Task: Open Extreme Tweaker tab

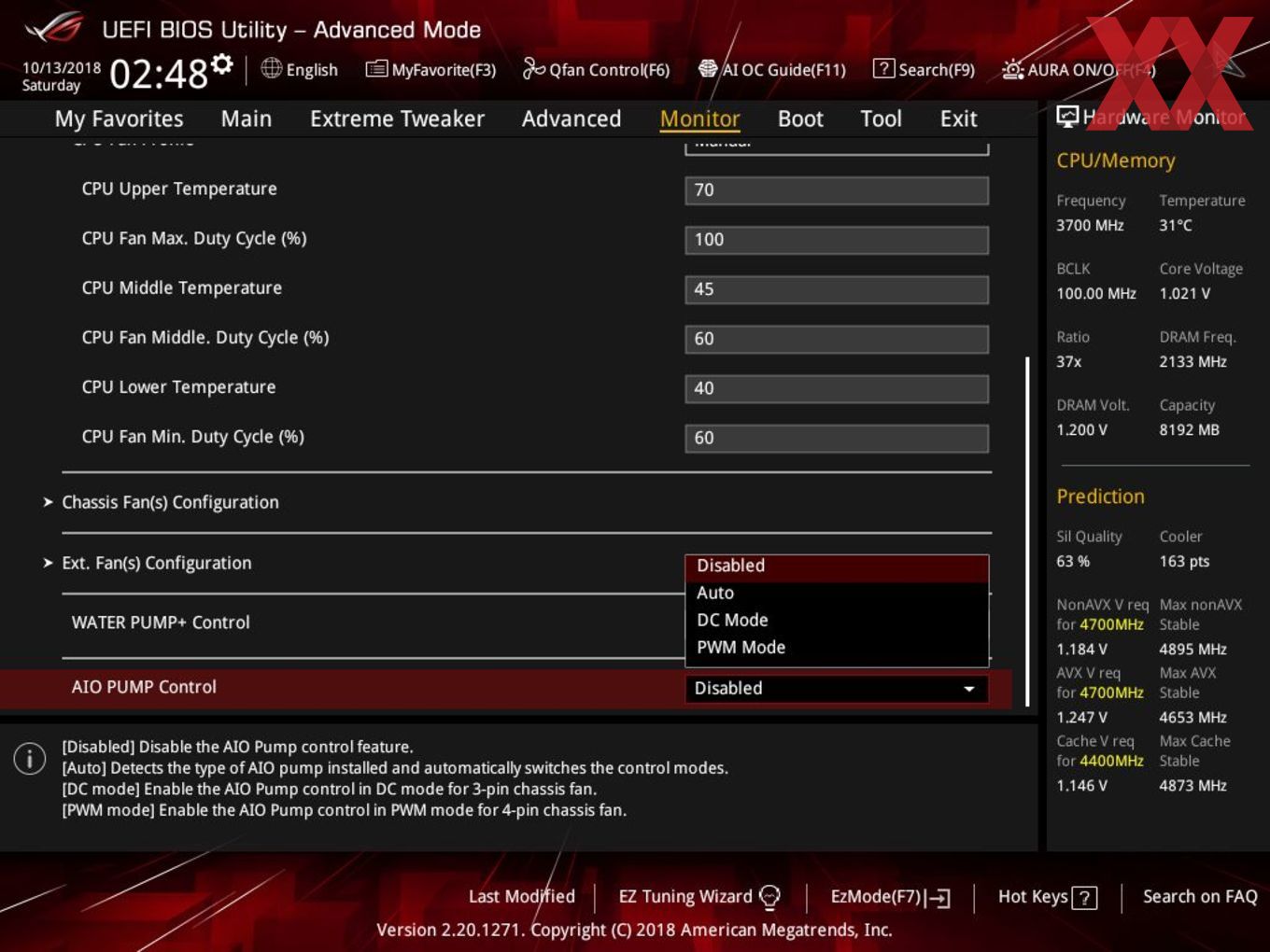Action: coord(397,119)
